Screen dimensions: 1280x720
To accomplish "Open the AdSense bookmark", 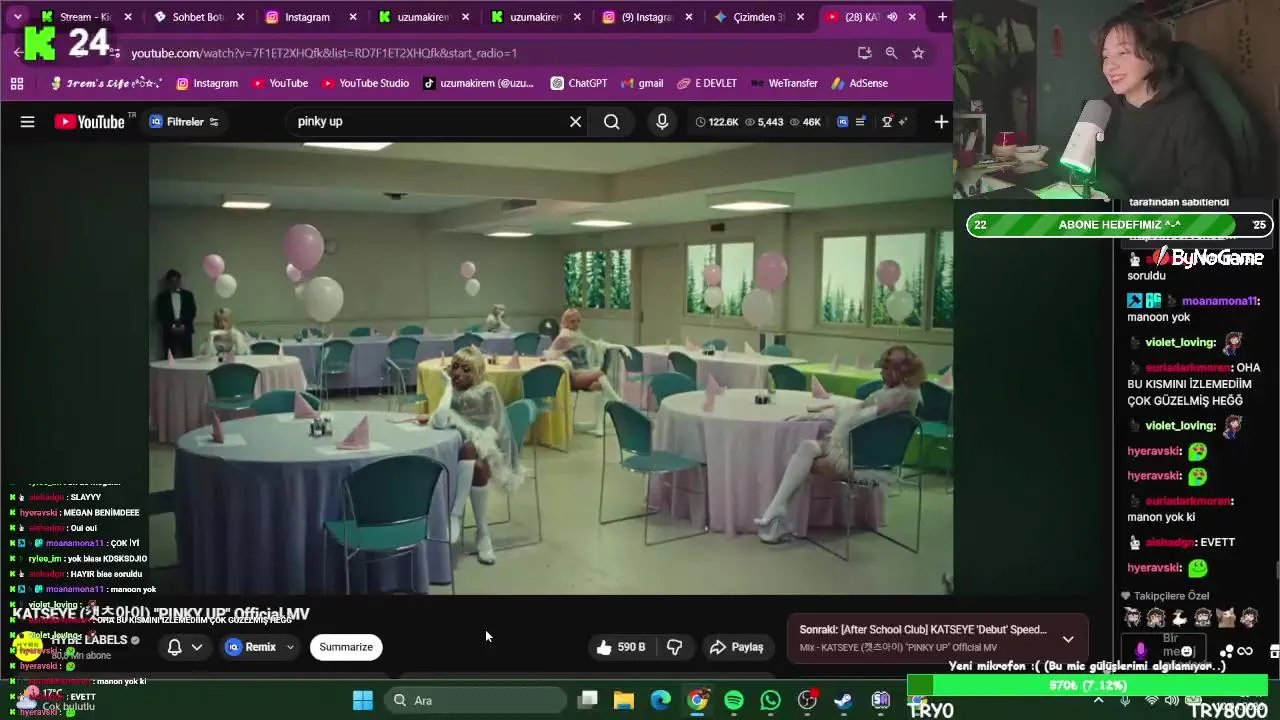I will pos(859,84).
